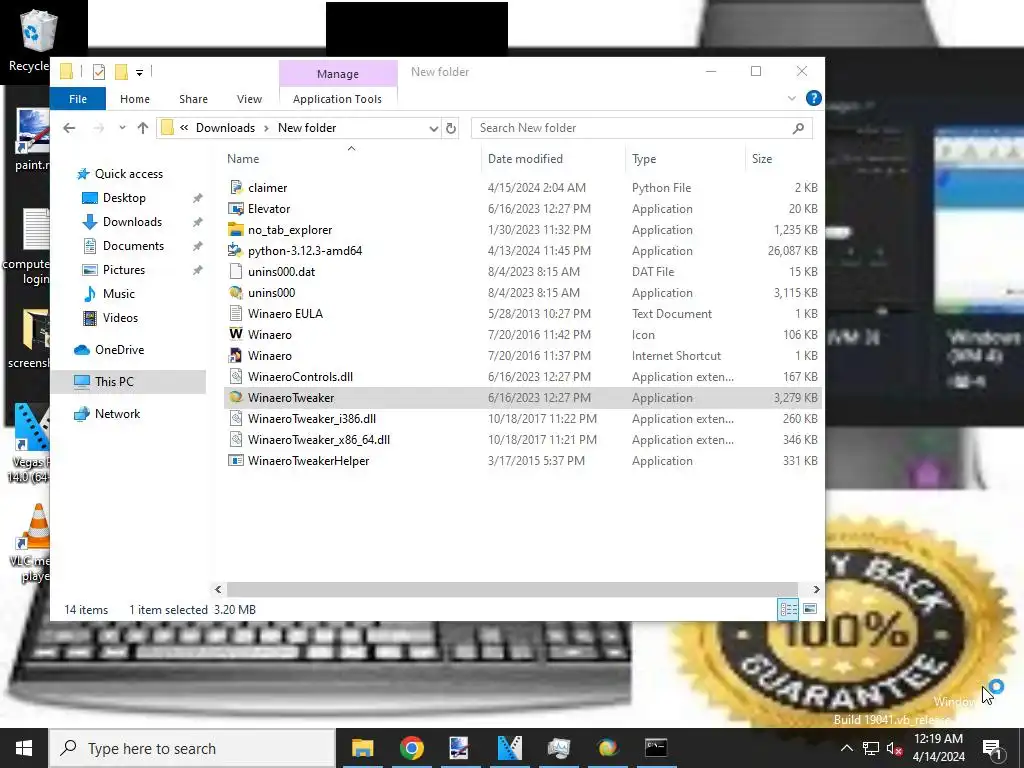1024x768 pixels.
Task: Open the muted volume tray icon
Action: pos(894,749)
